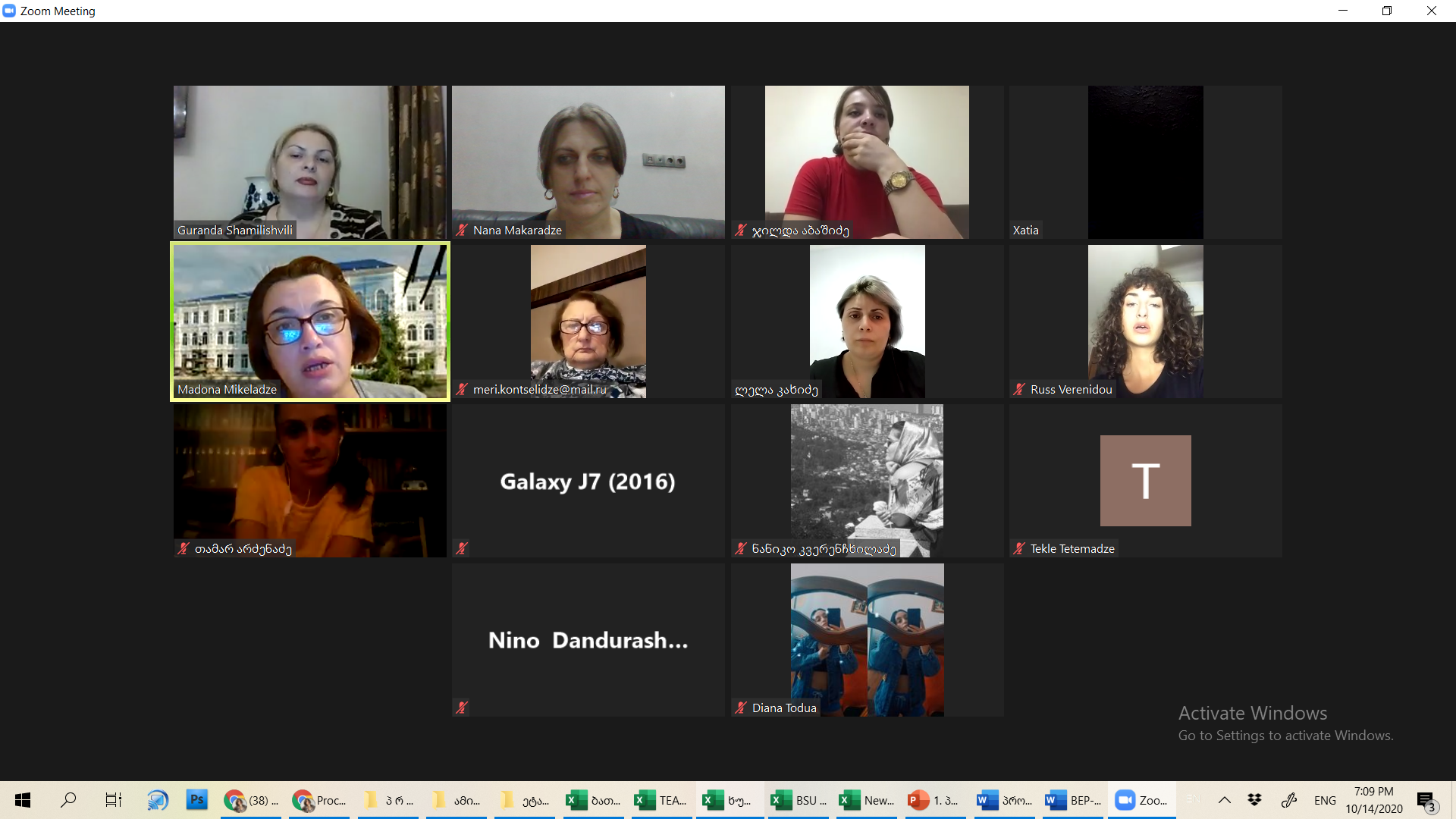The width and height of the screenshot is (1456, 819).
Task: Open taskbar Search magnifier
Action: [68, 800]
